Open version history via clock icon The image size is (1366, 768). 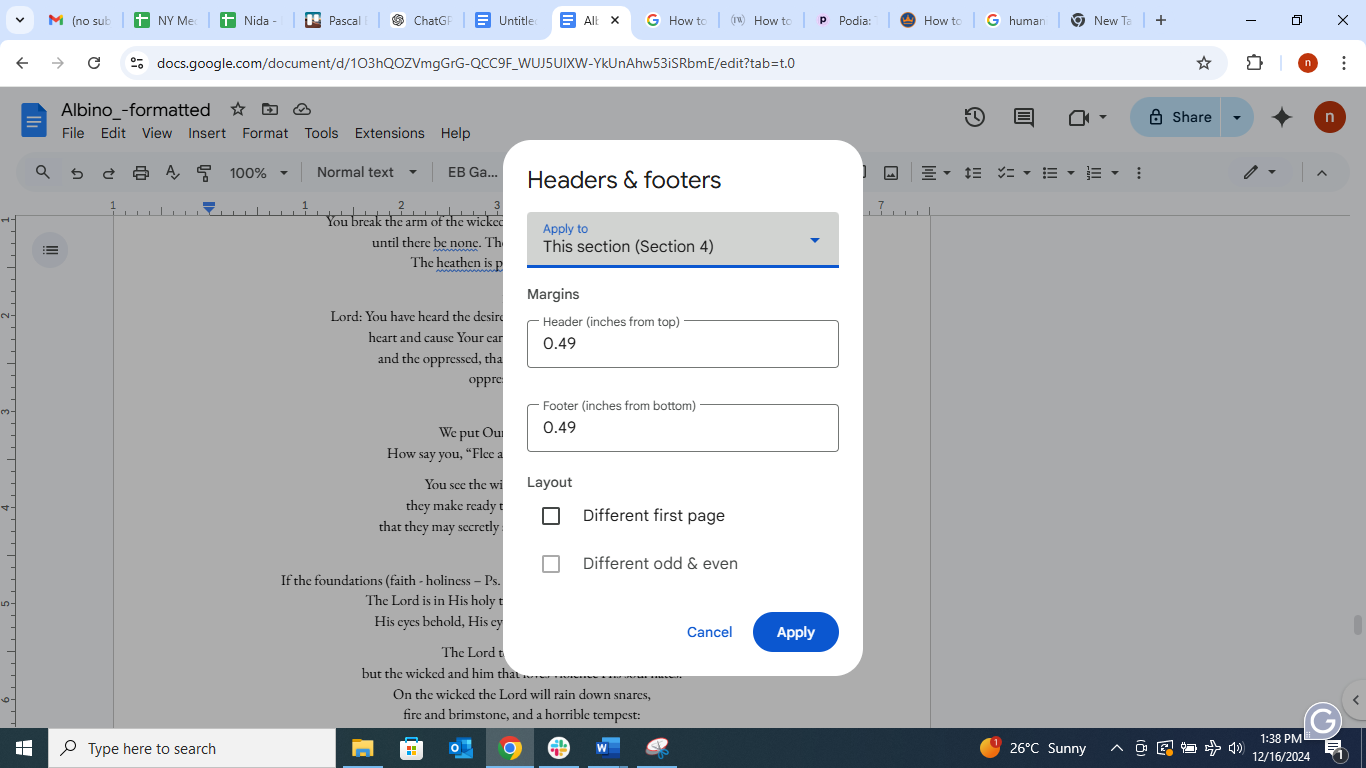(x=974, y=117)
